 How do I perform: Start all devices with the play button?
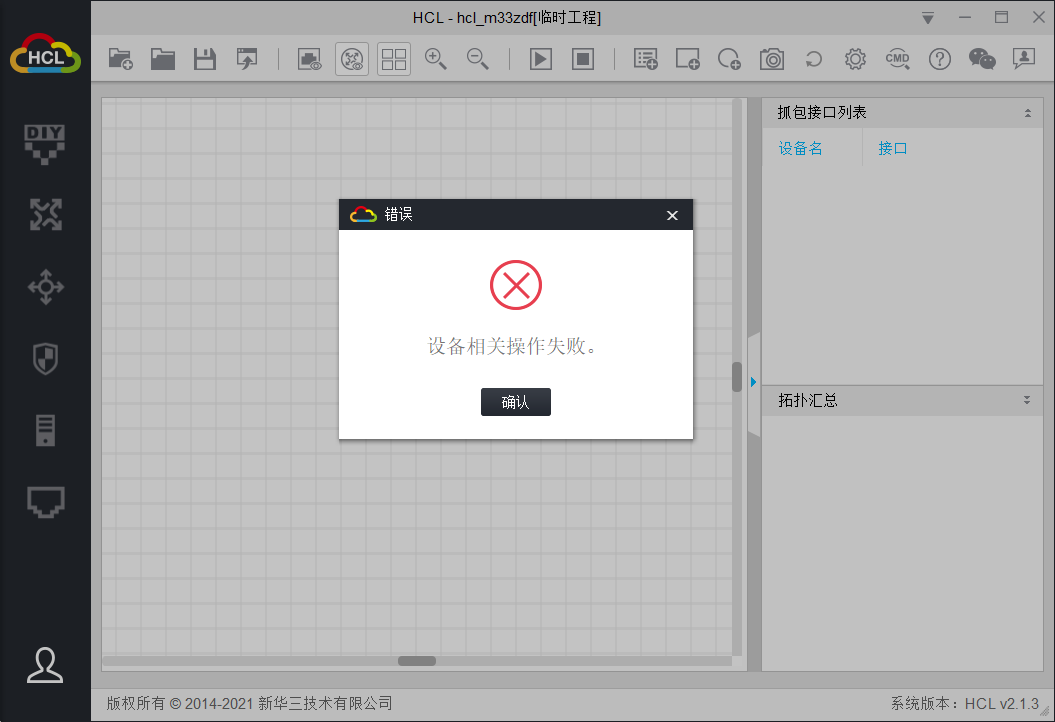(x=540, y=59)
